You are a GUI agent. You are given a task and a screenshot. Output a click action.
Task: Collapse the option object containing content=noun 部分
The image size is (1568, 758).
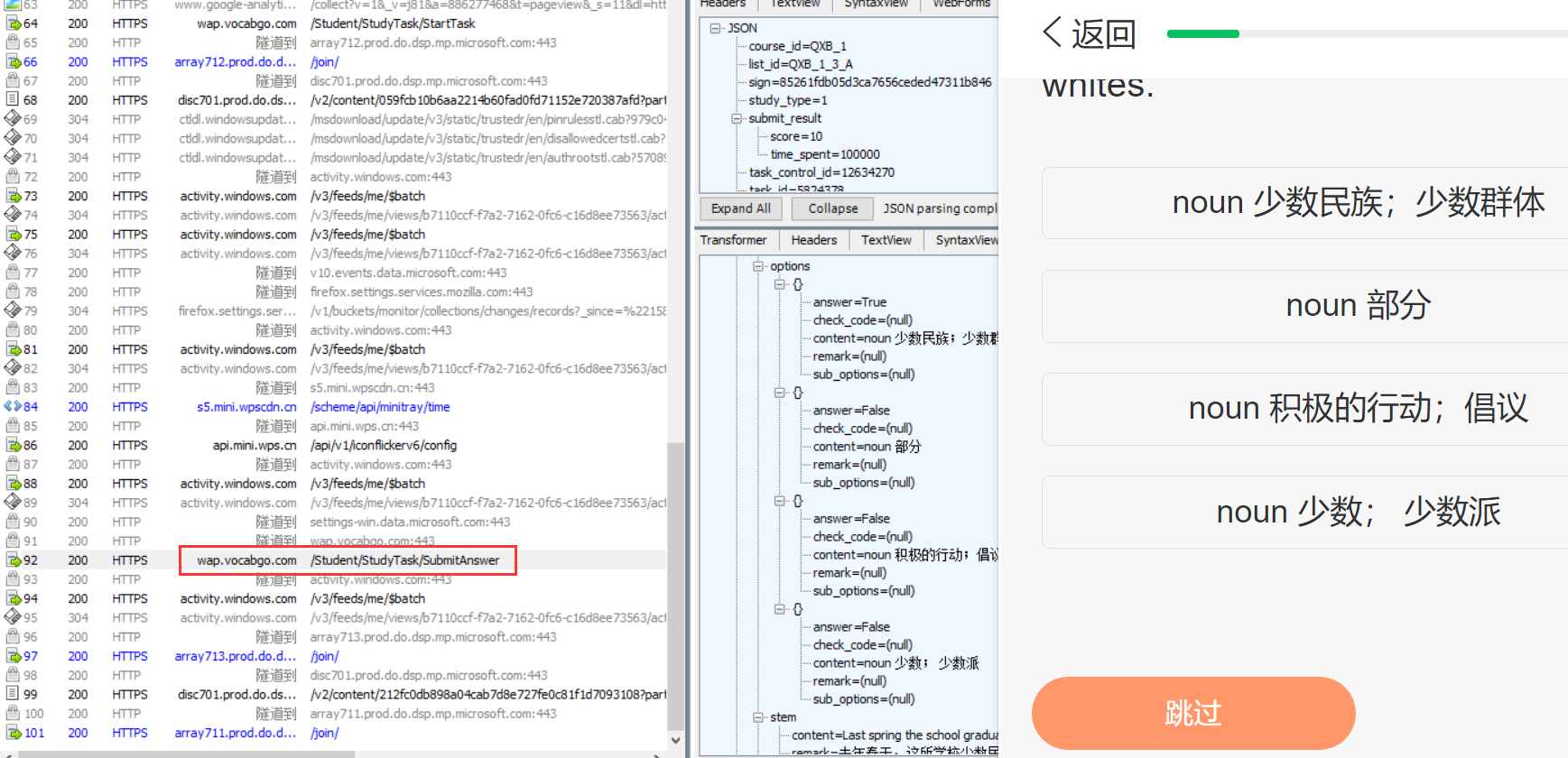(x=780, y=393)
